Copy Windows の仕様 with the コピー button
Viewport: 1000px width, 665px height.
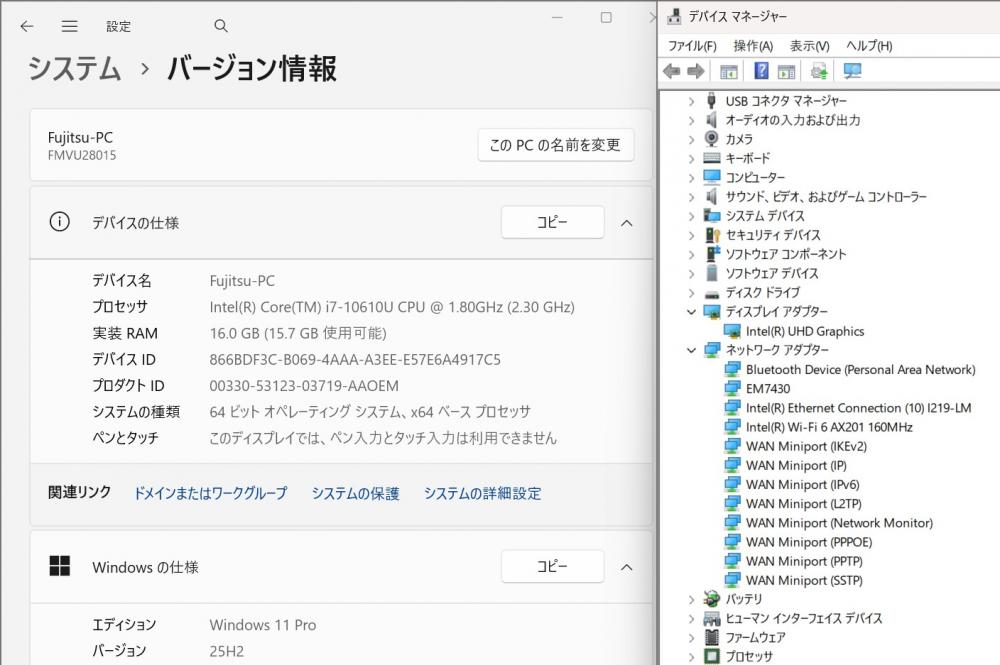click(x=552, y=567)
